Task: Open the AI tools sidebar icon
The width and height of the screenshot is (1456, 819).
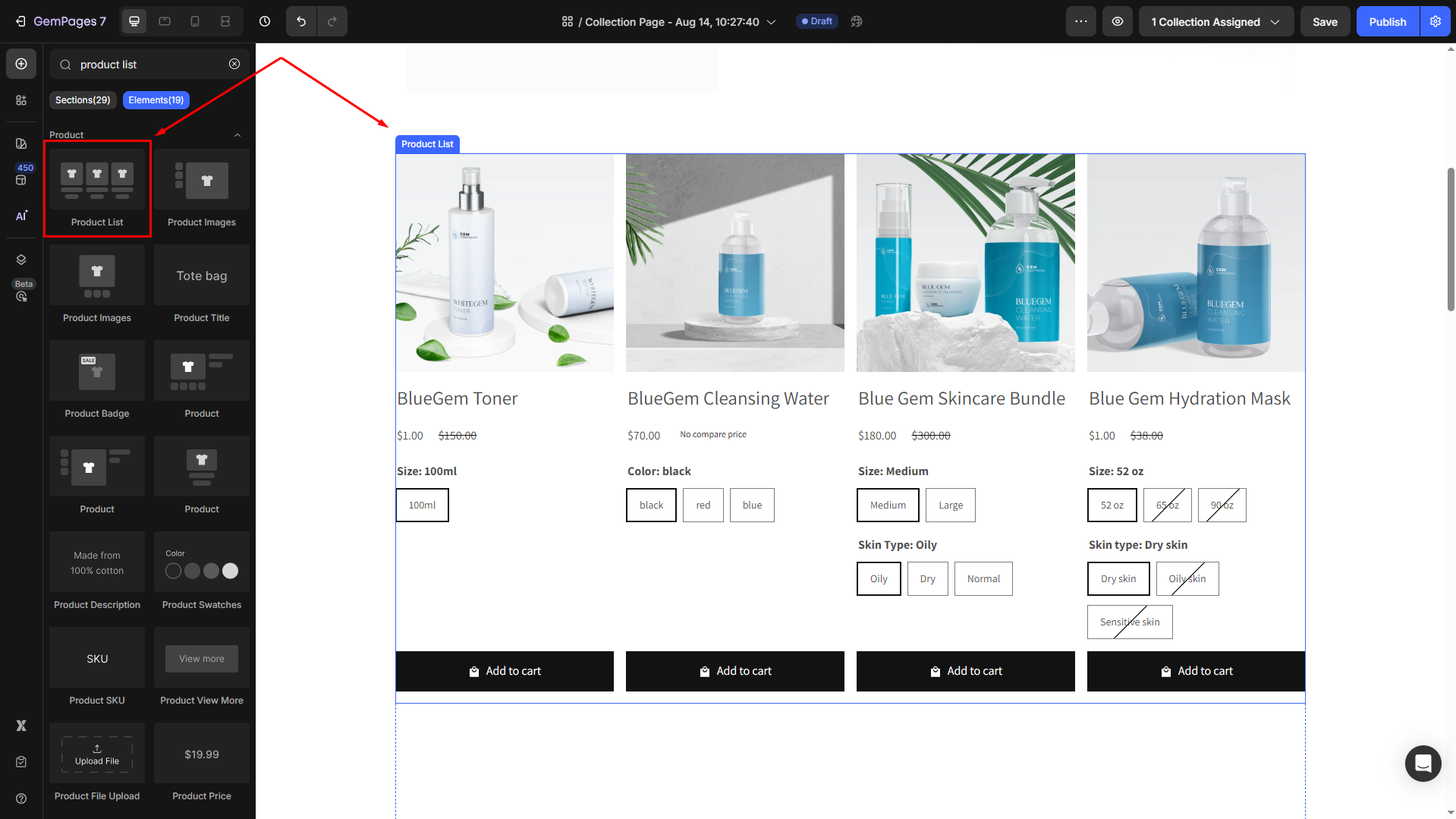Action: [x=21, y=216]
